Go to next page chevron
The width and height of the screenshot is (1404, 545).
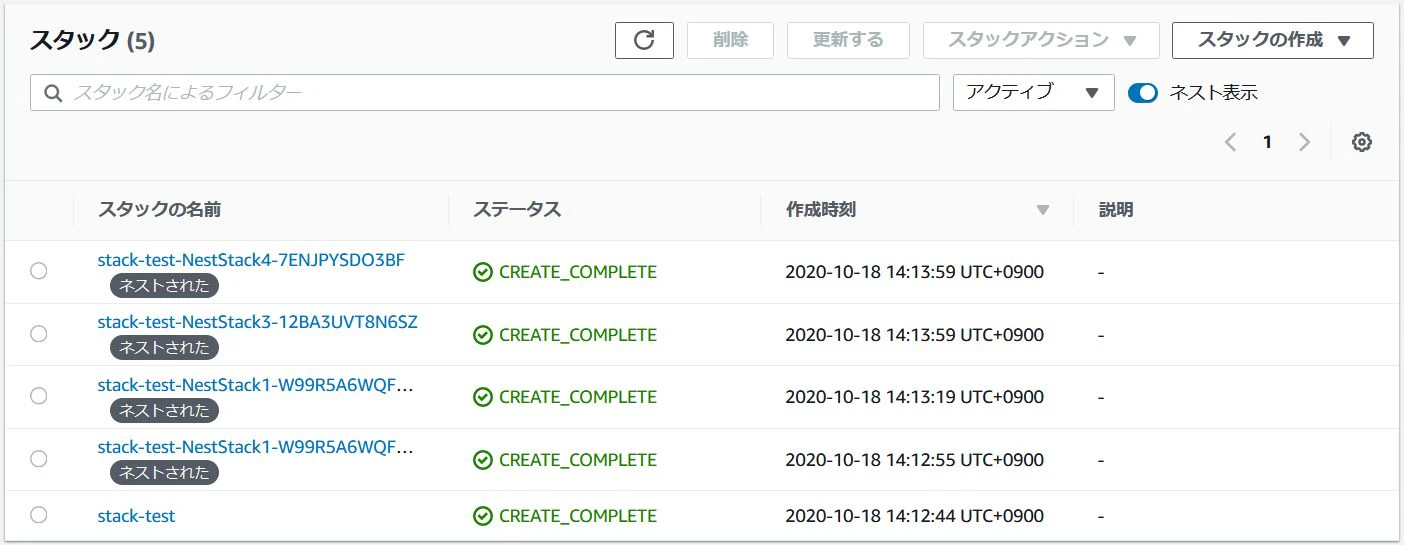tap(1304, 142)
